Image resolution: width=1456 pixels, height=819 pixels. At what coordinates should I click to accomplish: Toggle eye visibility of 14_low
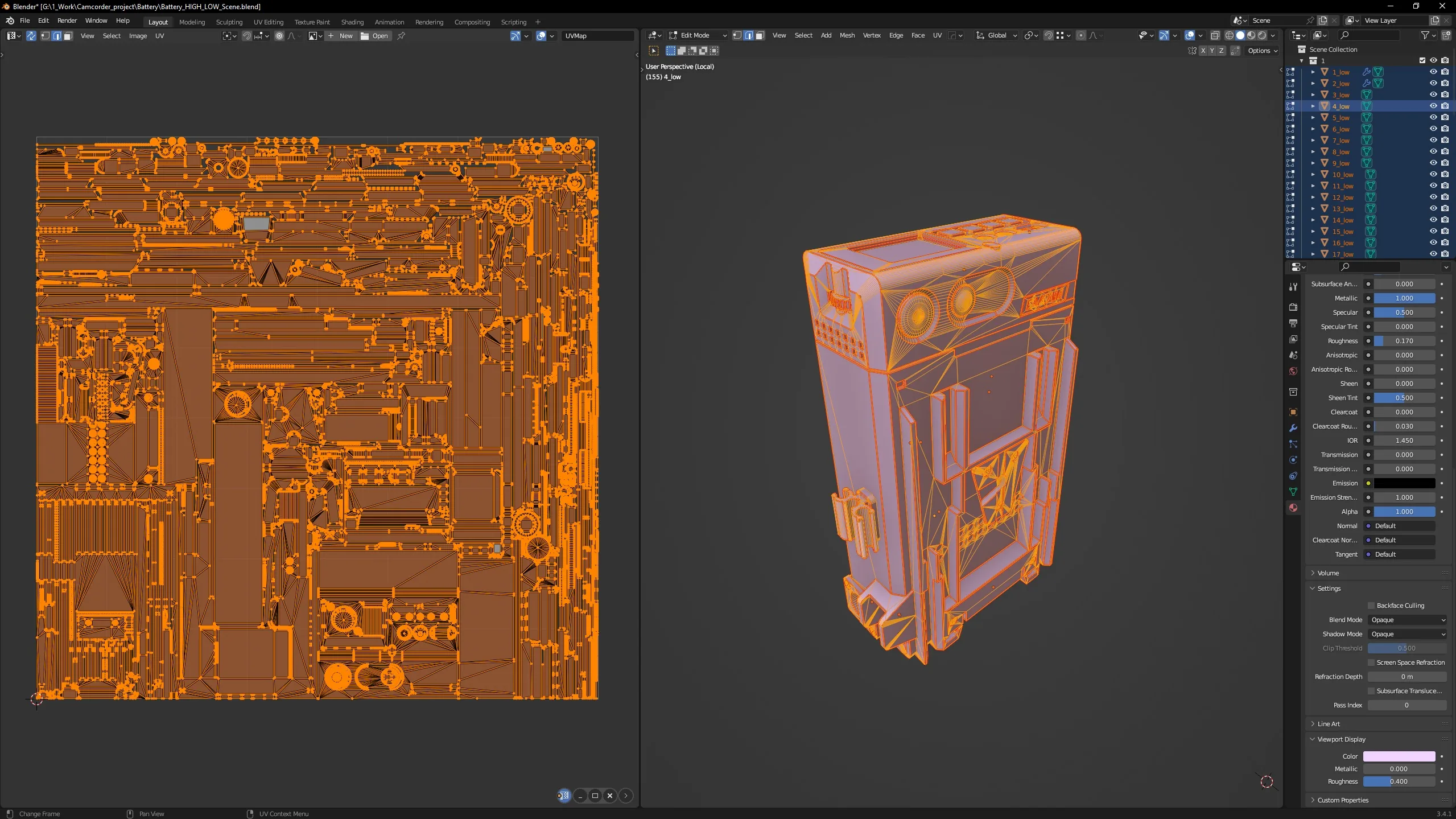1433,220
